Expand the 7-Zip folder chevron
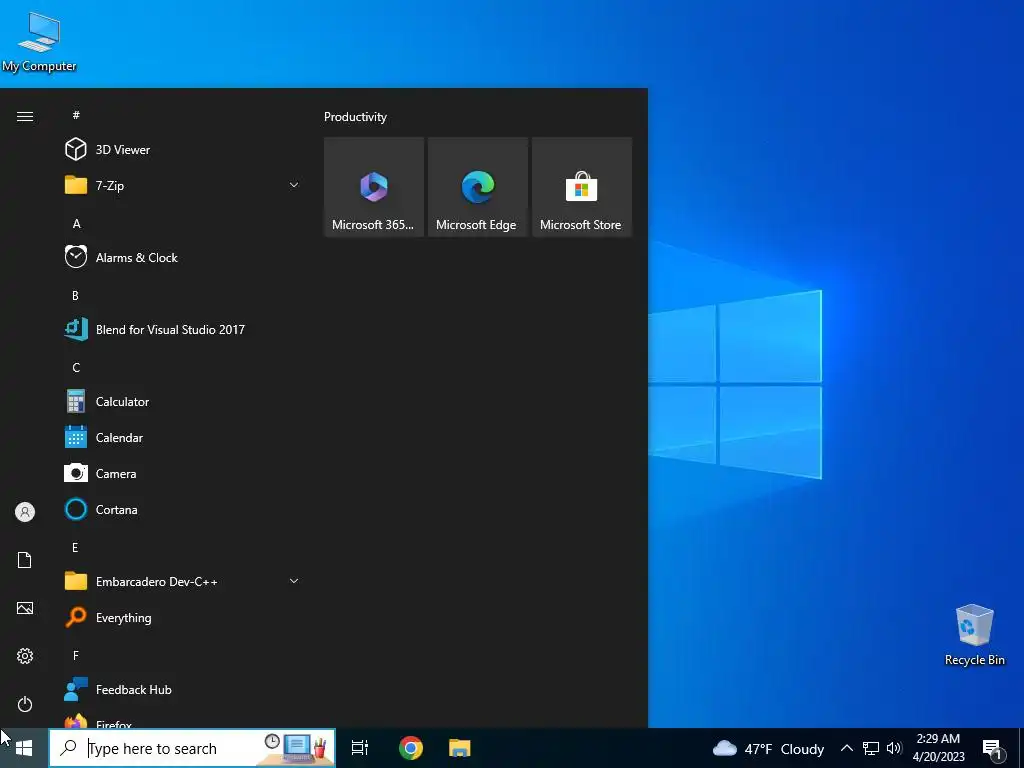Image resolution: width=1024 pixels, height=768 pixels. [x=294, y=185]
